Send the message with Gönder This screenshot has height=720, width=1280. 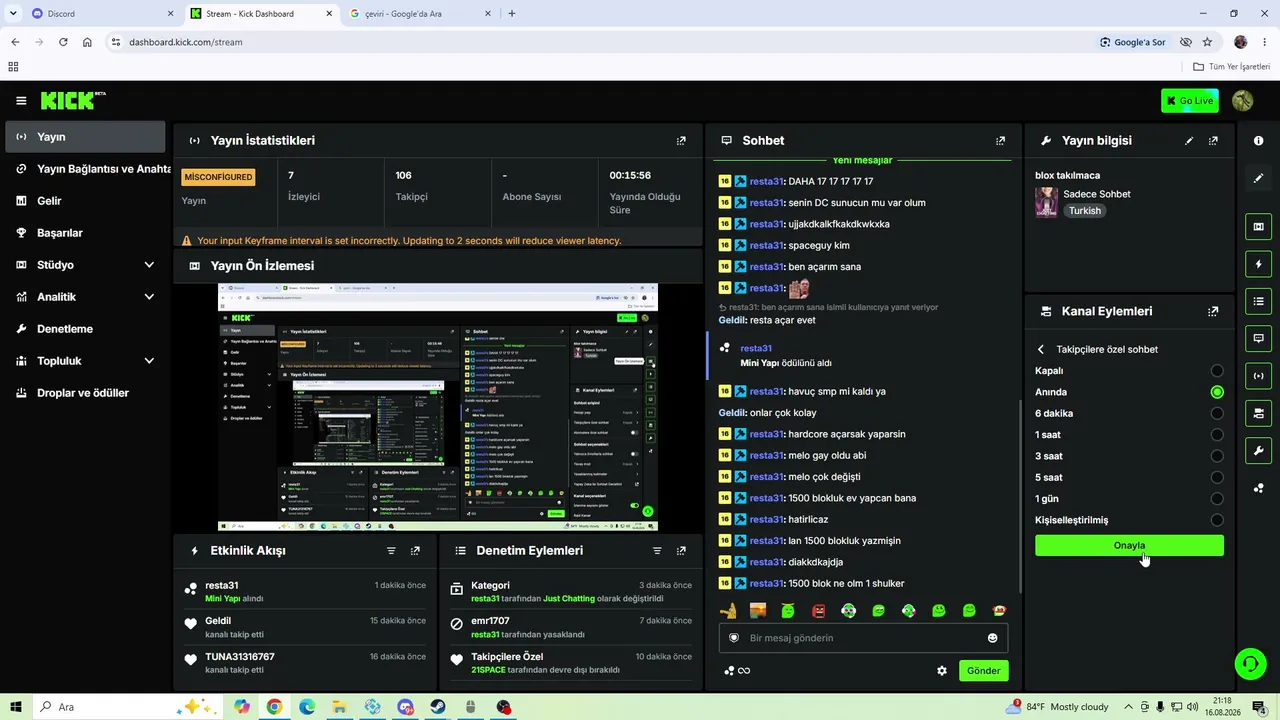(x=983, y=671)
